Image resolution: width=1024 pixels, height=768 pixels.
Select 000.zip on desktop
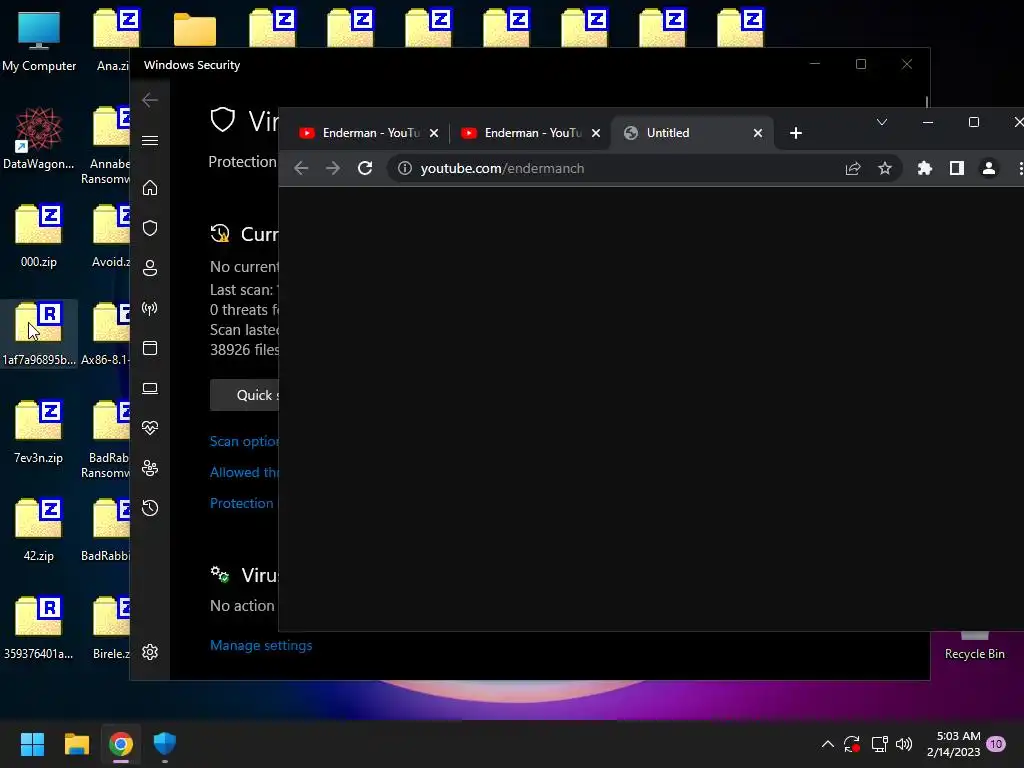point(39,236)
